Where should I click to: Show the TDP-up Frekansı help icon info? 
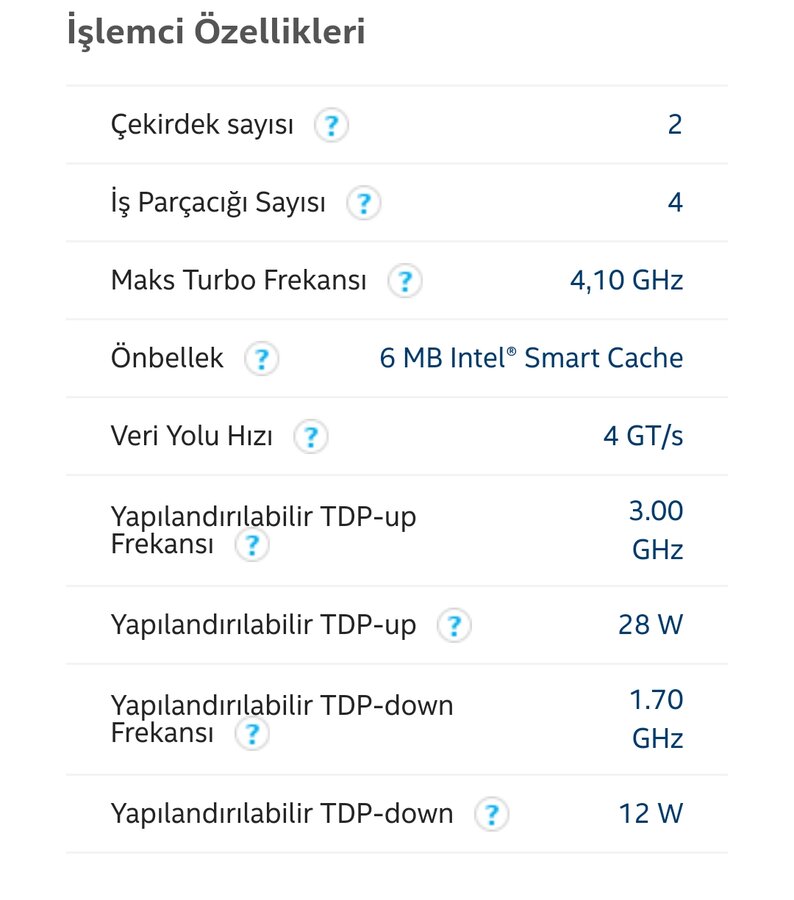coord(252,546)
